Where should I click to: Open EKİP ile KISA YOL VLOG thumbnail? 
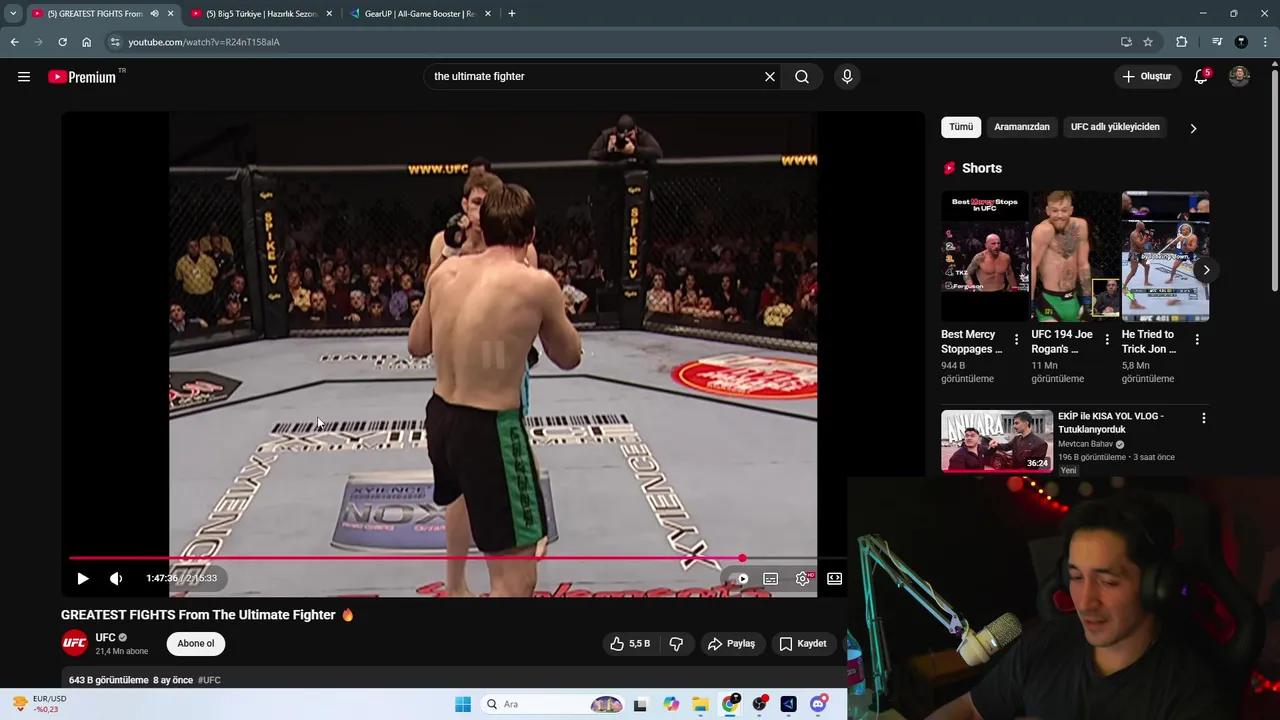[997, 441]
